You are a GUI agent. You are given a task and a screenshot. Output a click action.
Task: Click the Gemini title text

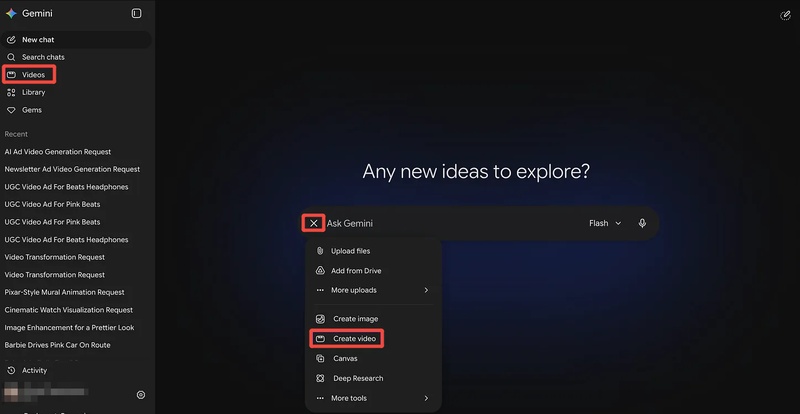[37, 14]
